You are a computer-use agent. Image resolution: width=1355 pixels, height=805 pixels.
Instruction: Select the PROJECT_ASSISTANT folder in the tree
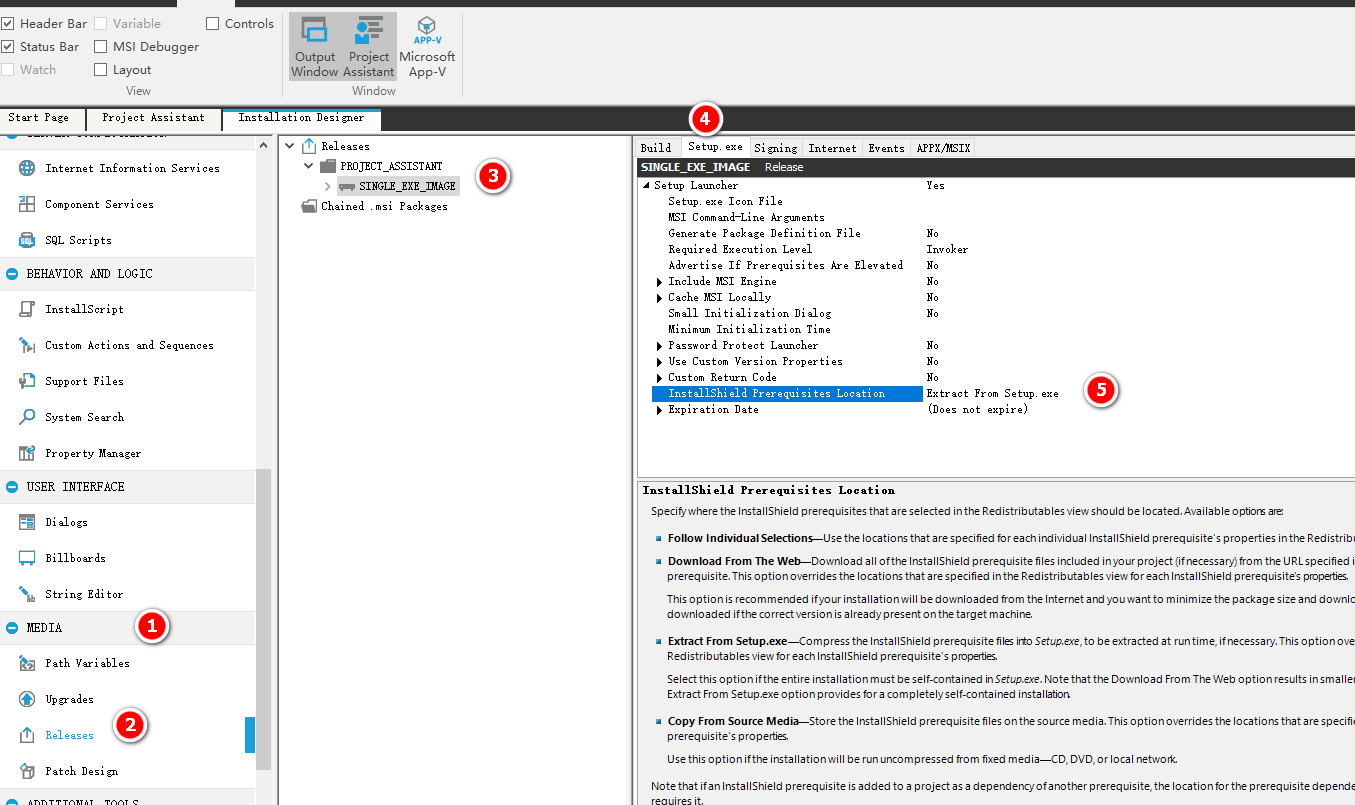click(391, 166)
